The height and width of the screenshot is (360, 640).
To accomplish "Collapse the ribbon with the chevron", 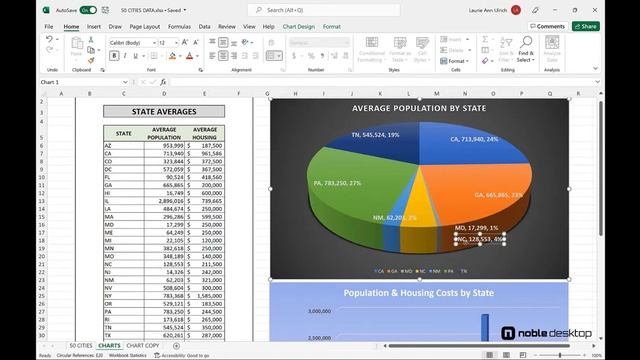I will [596, 69].
